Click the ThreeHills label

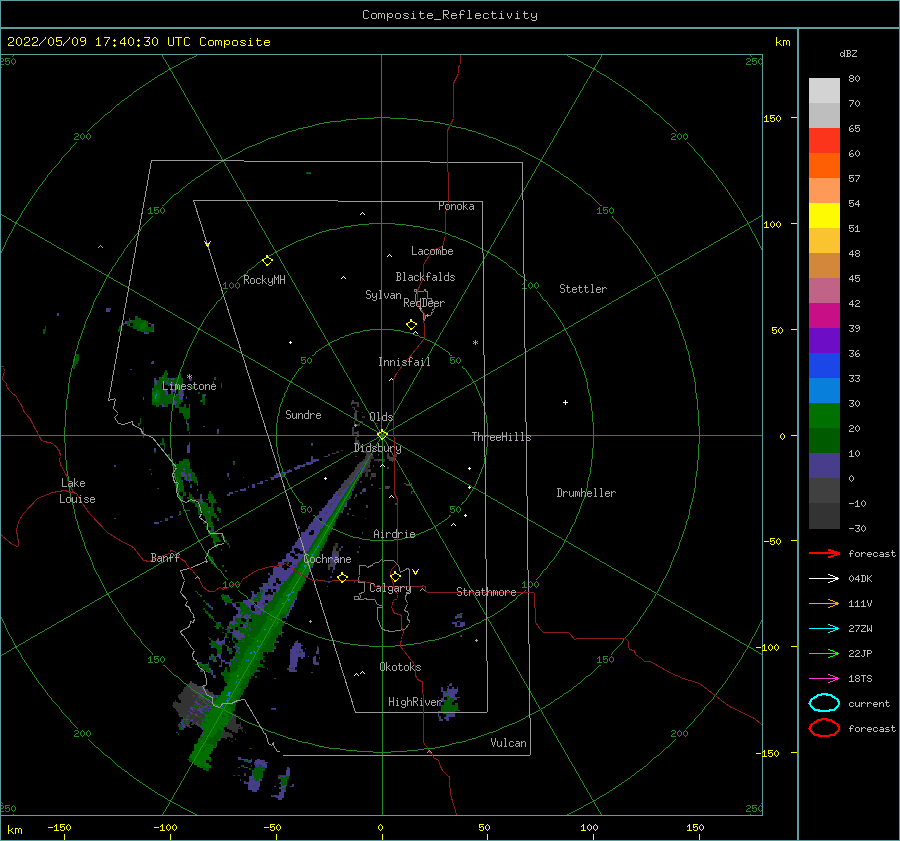point(501,437)
